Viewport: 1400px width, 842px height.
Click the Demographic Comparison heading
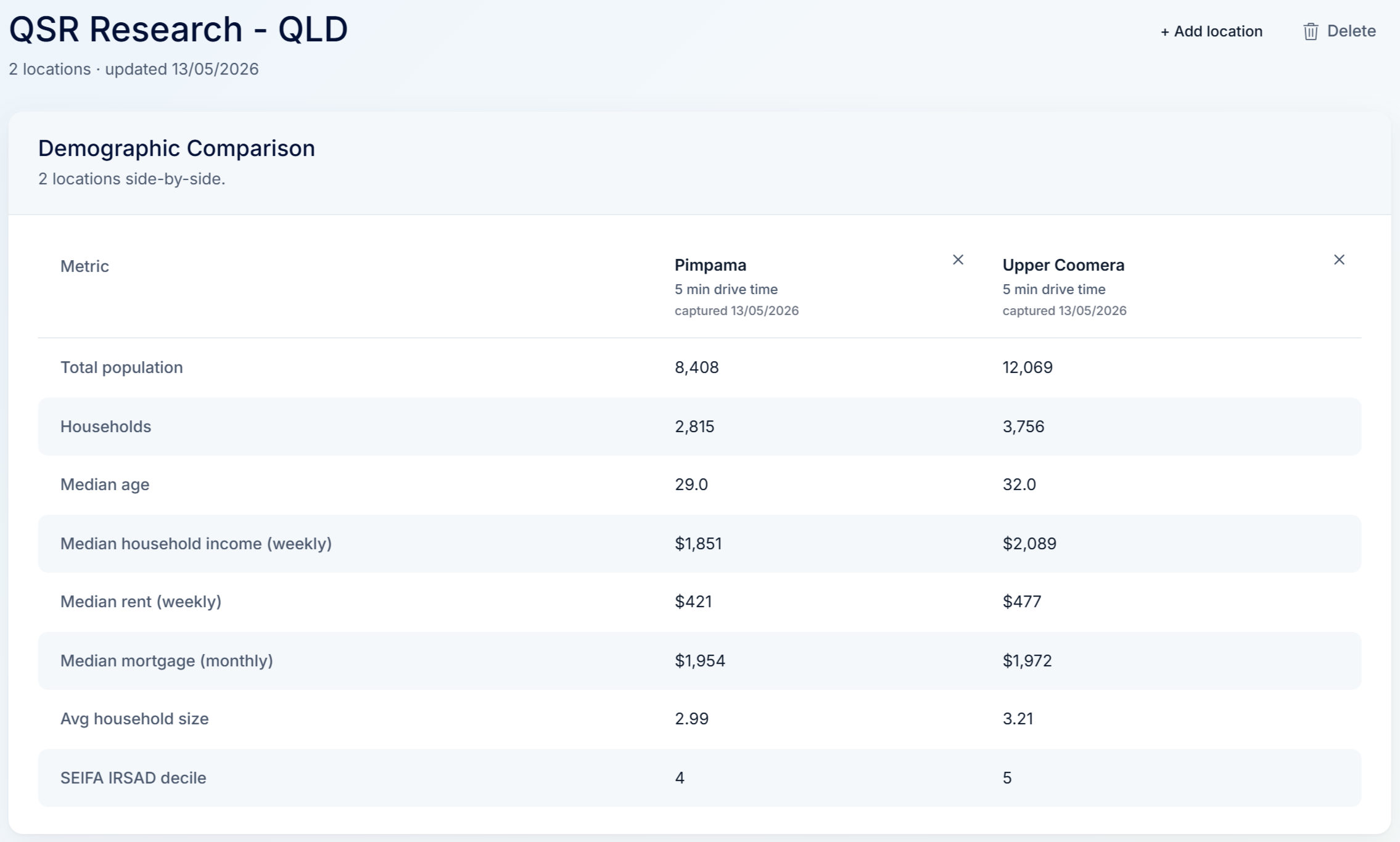tap(176, 148)
